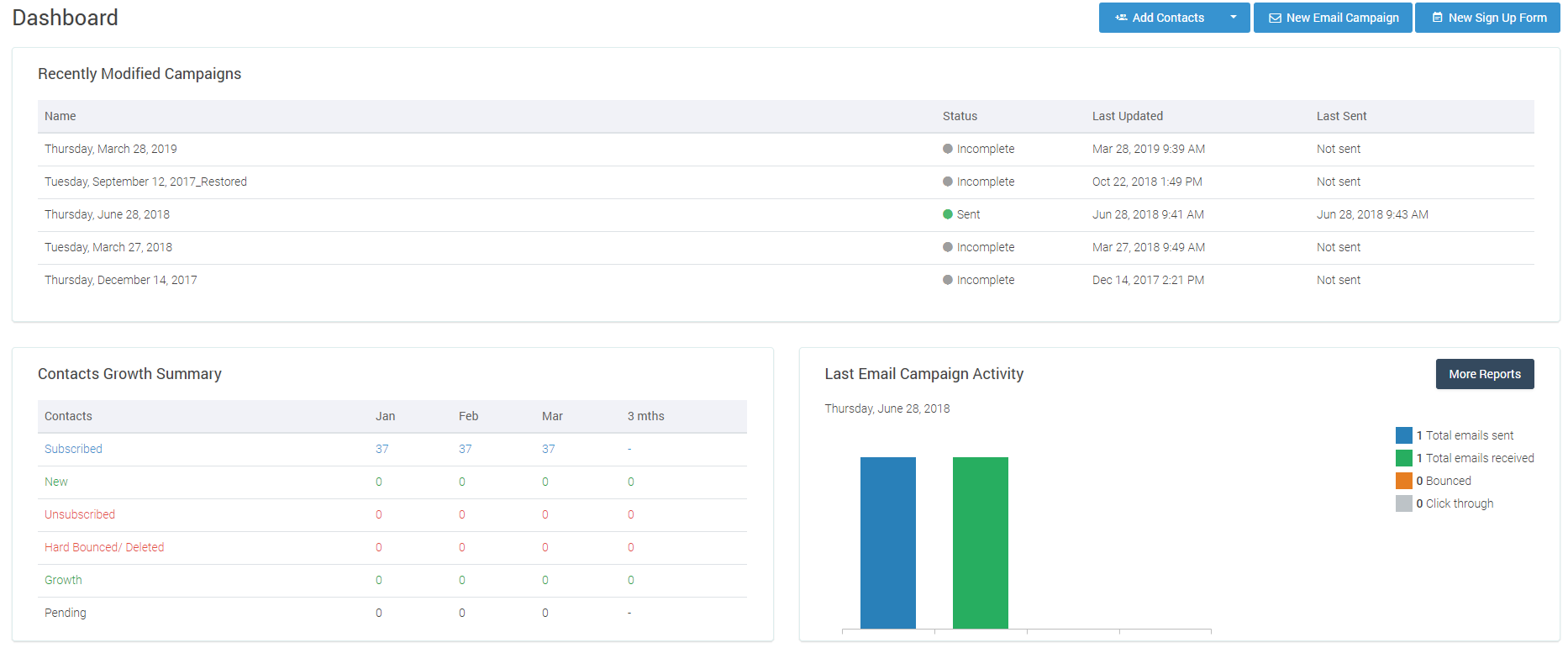Open the Subscribed contacts link
Viewport: 1568px width, 648px height.
click(73, 449)
